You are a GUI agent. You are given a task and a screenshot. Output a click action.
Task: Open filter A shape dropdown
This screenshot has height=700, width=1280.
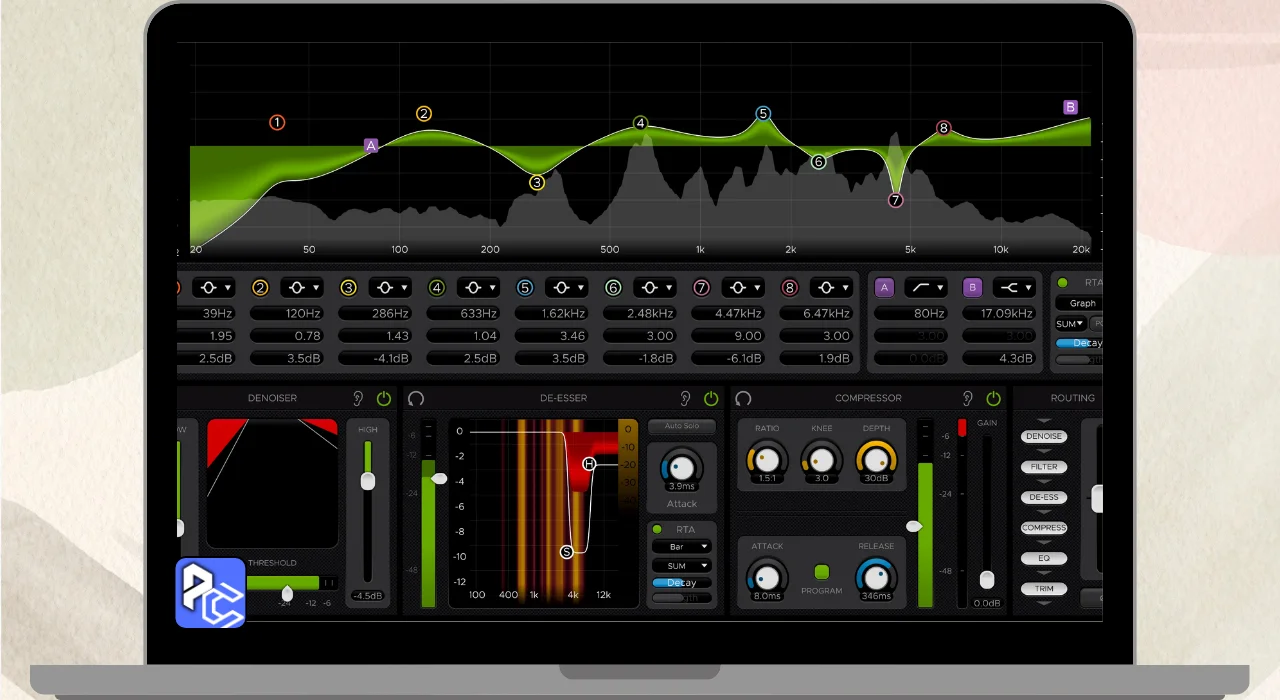[x=926, y=288]
